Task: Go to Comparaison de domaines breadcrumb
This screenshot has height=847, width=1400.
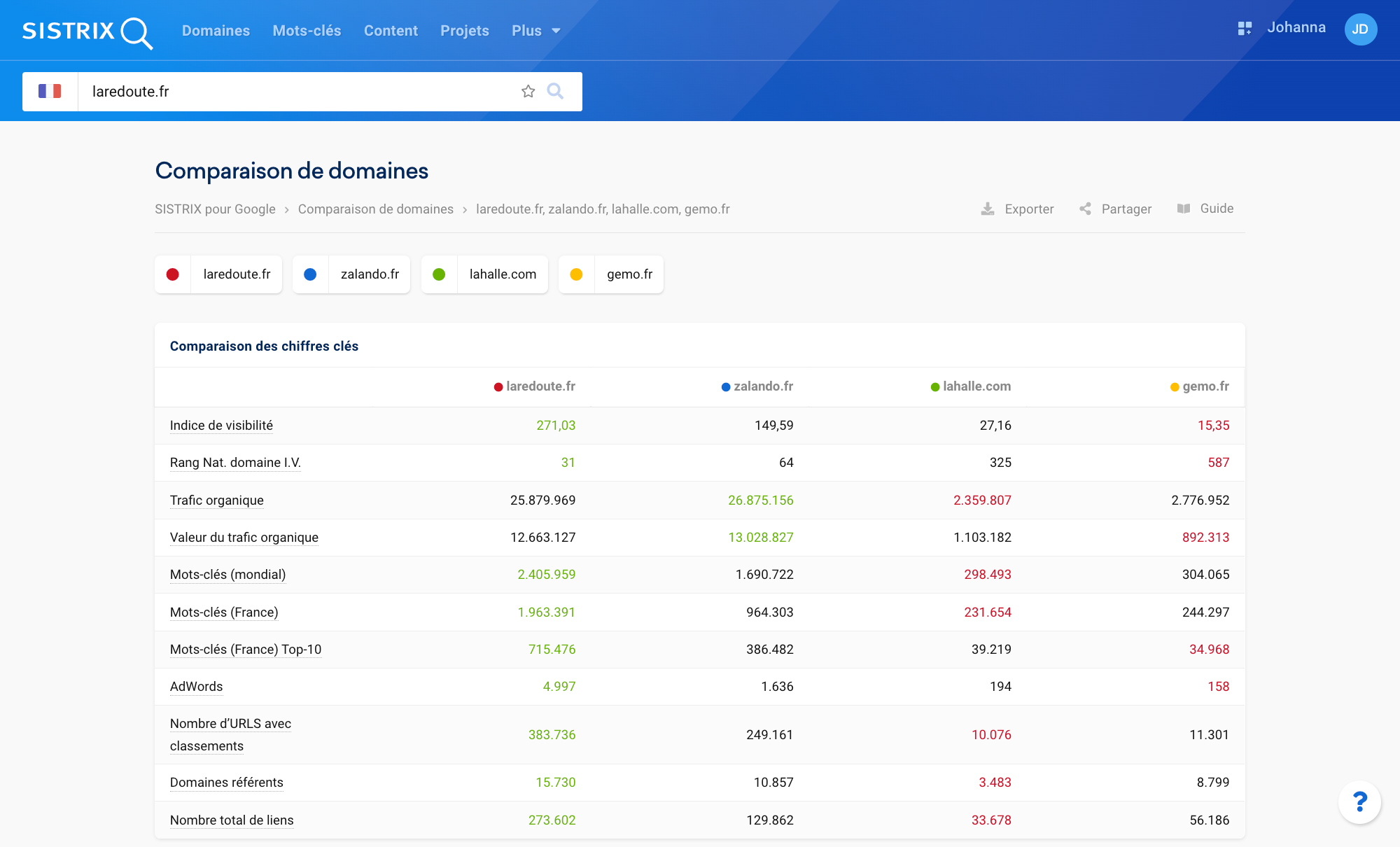Action: (376, 209)
